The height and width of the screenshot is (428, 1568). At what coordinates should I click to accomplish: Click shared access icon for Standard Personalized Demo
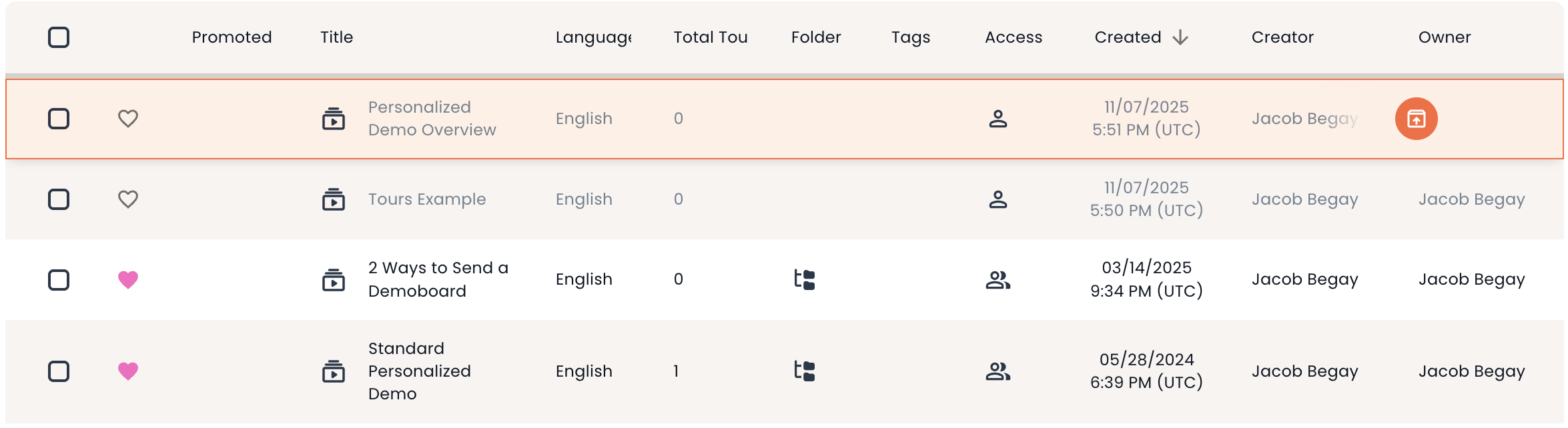(x=998, y=371)
